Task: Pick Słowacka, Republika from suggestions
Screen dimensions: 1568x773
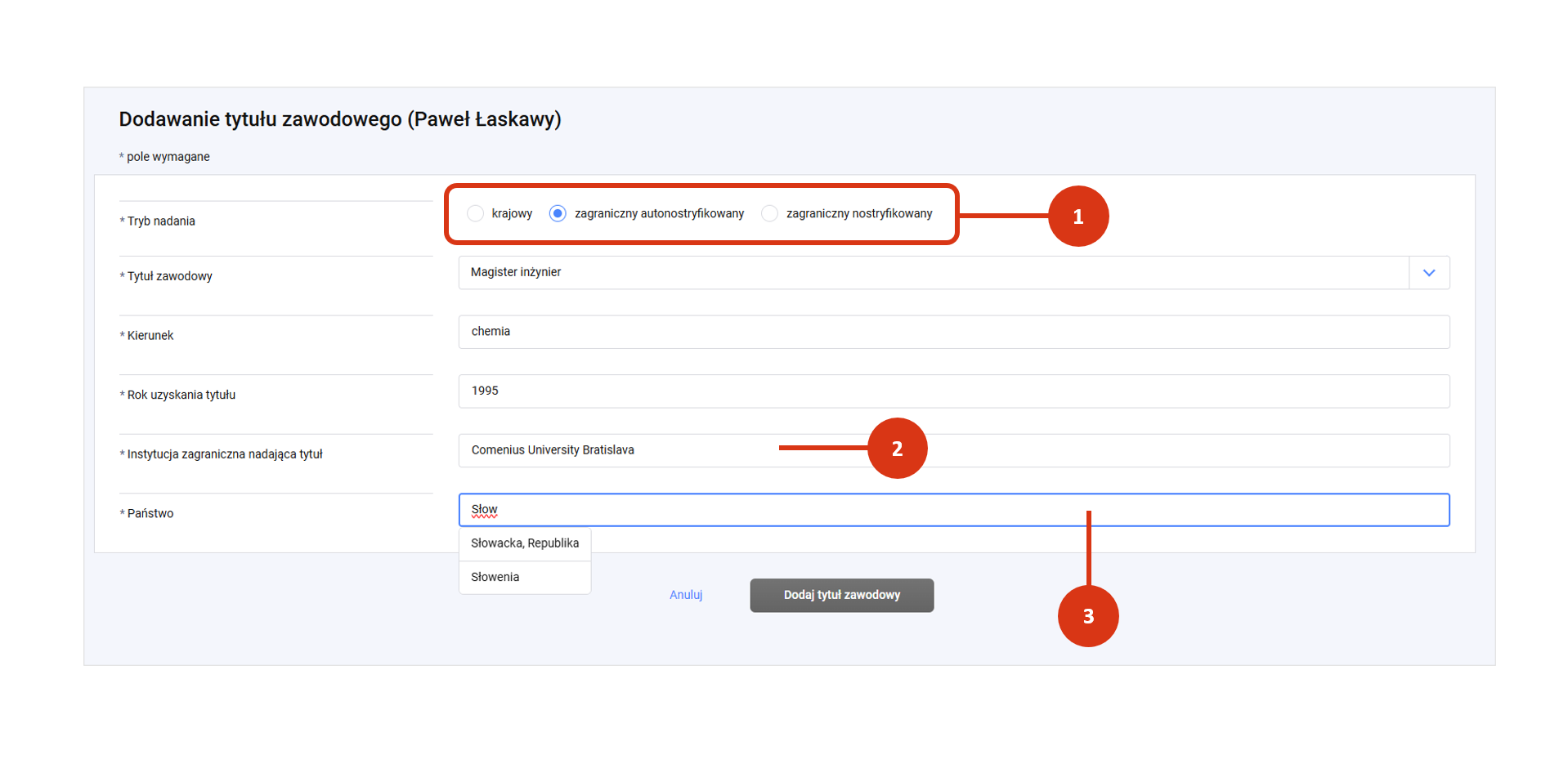Action: 525,543
